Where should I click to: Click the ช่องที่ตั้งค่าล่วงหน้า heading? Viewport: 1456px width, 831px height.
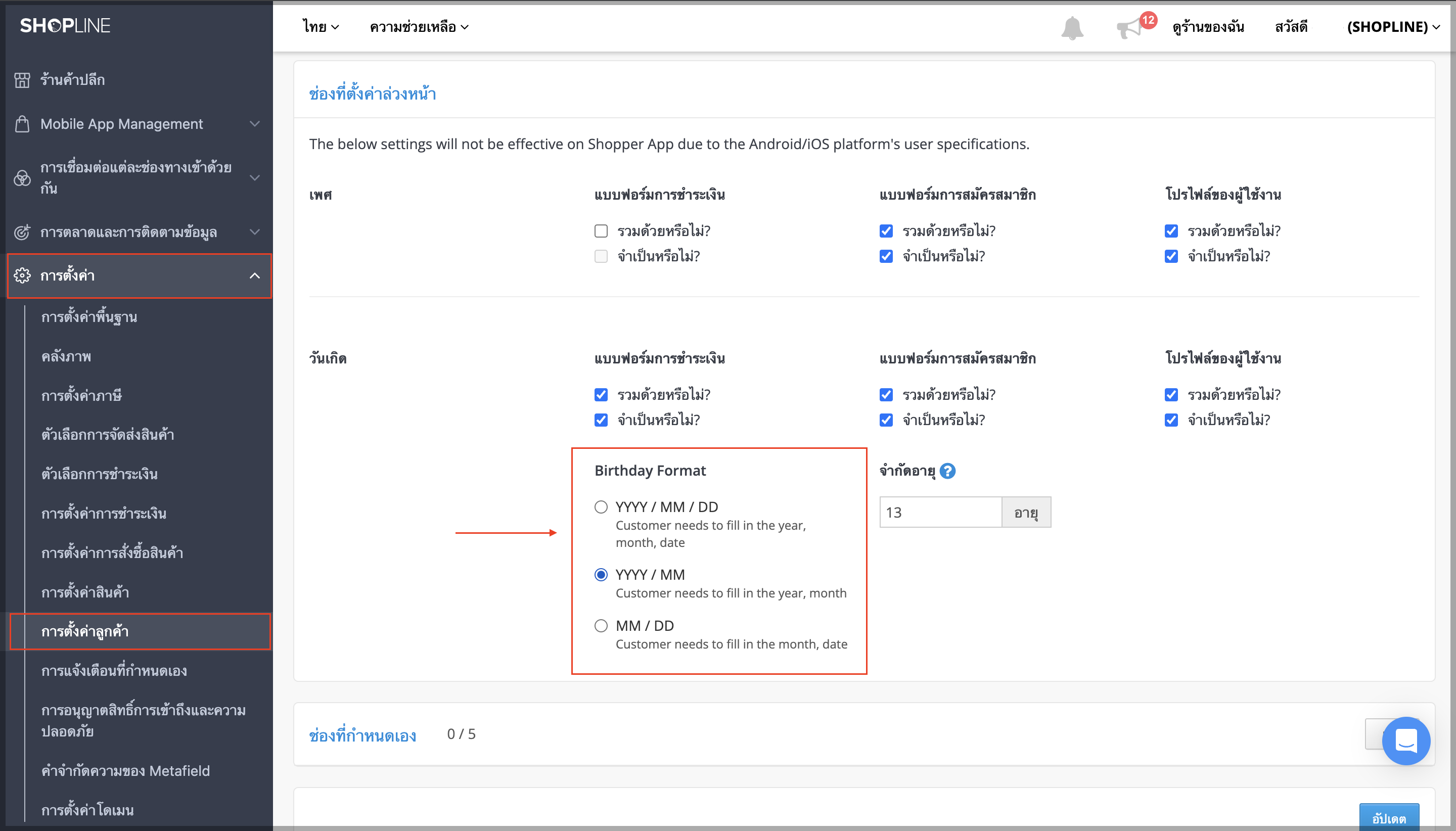tap(372, 94)
